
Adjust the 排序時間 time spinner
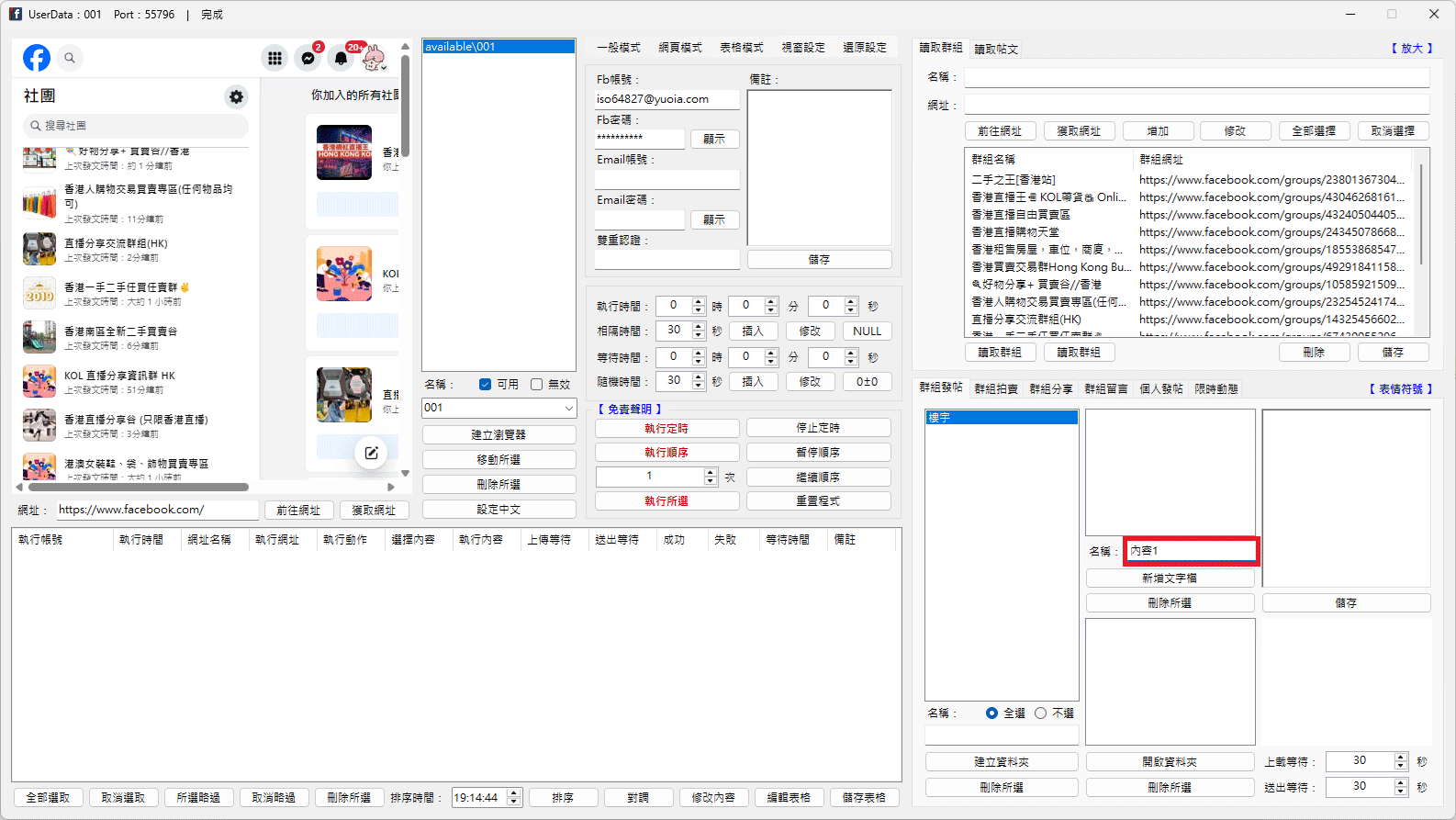(514, 798)
